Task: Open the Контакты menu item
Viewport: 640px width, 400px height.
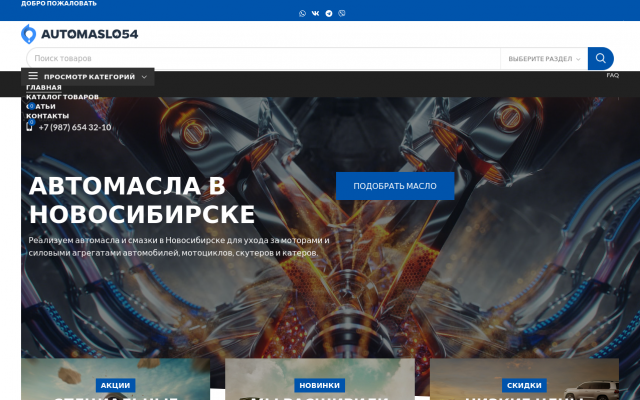Action: point(47,116)
